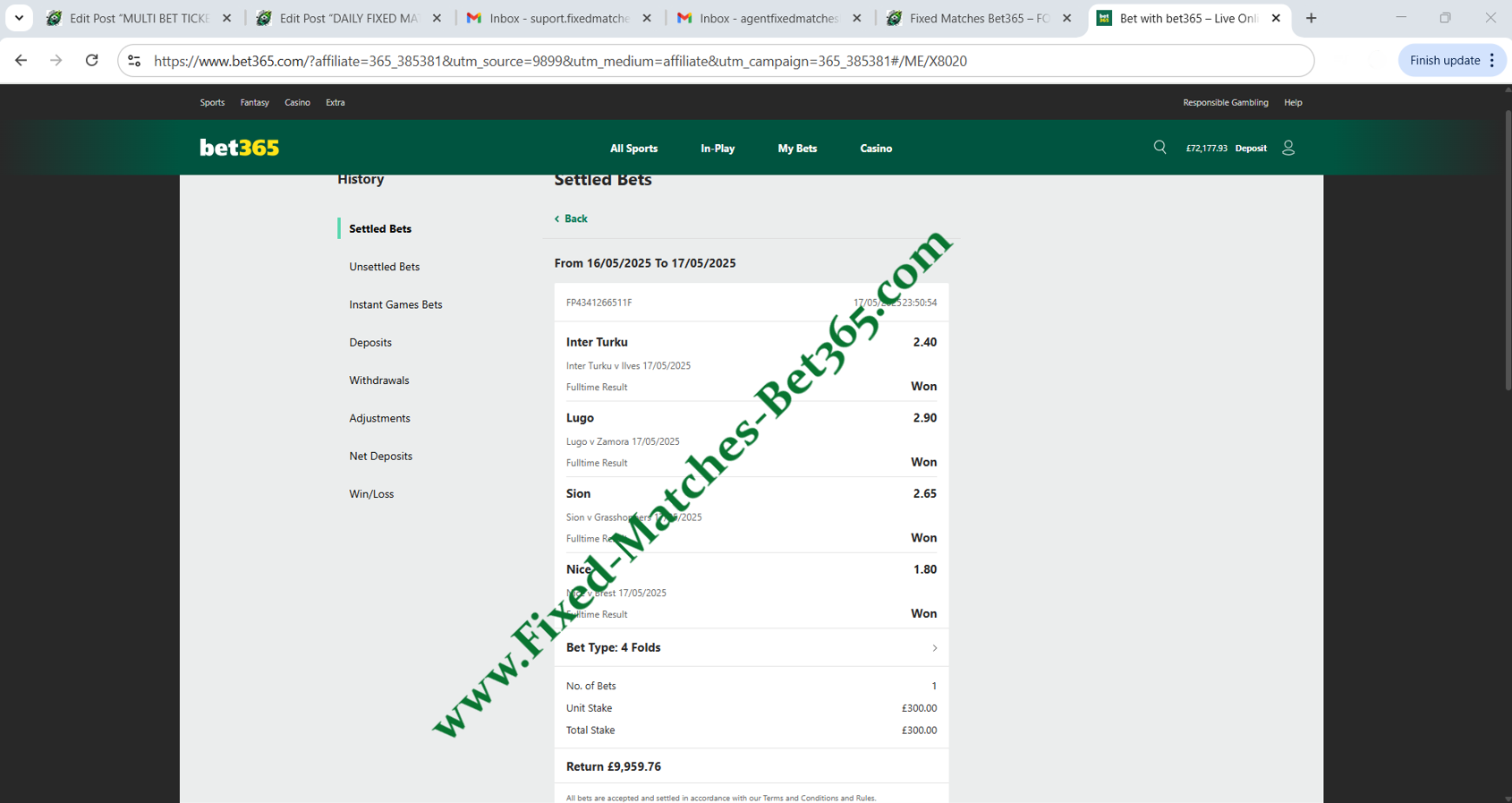Select Withdrawals in sidebar
The height and width of the screenshot is (803, 1512).
[379, 380]
